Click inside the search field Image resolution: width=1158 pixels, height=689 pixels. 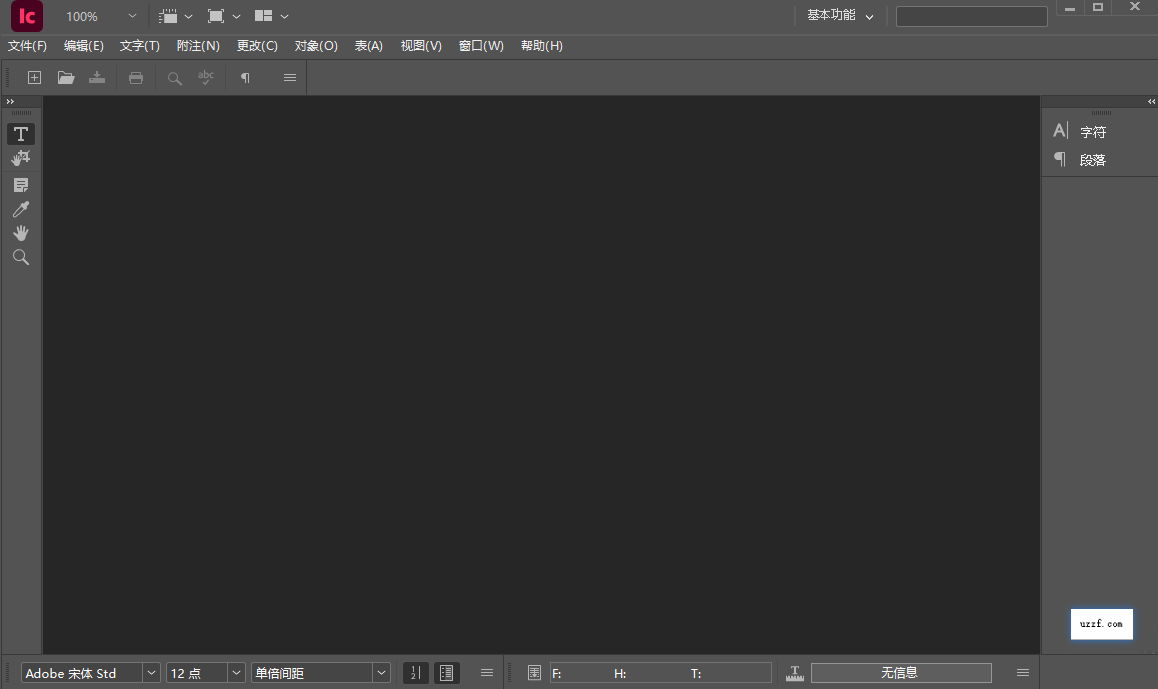click(970, 15)
